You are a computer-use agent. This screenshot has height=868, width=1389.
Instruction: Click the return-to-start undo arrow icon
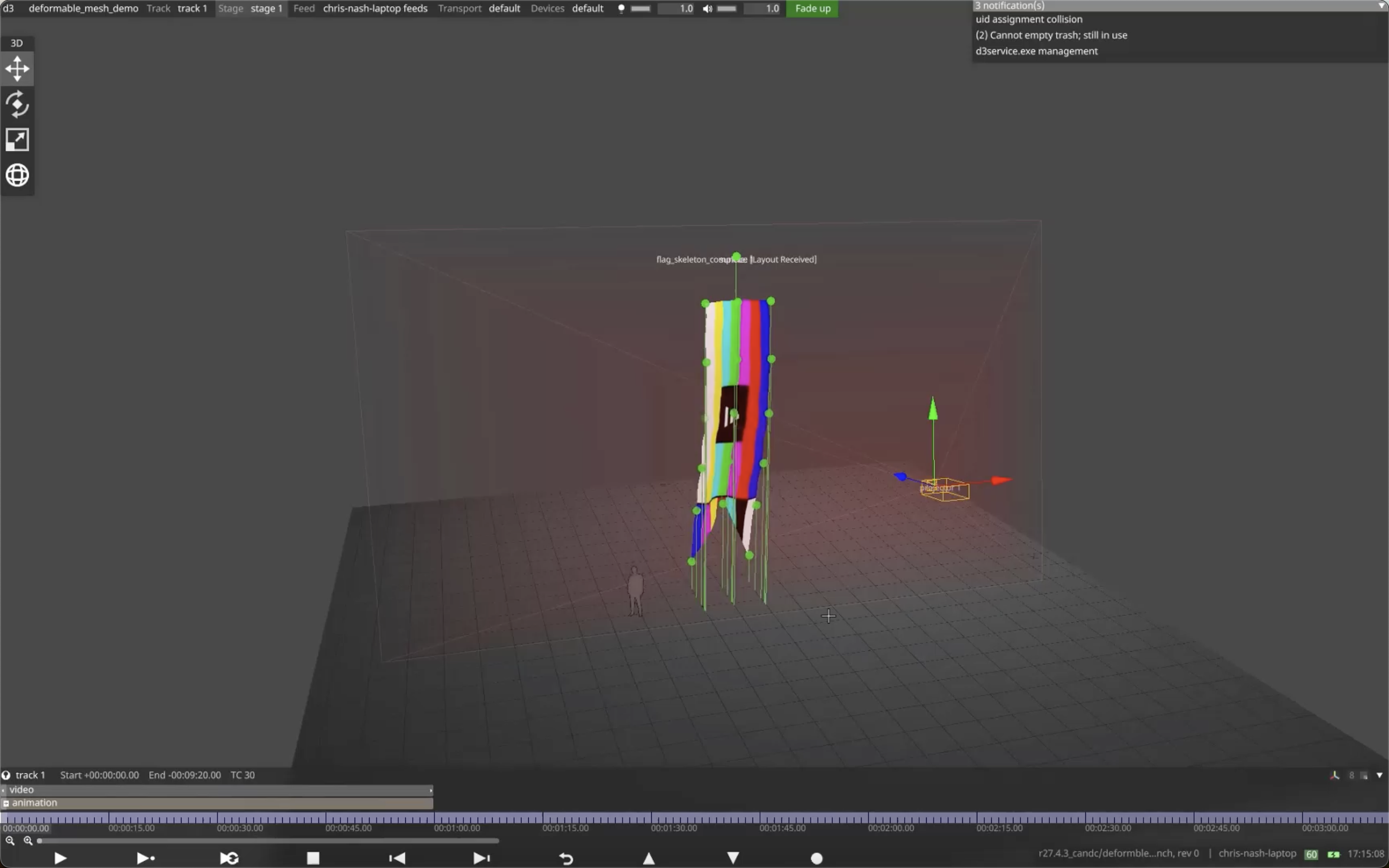pos(566,858)
